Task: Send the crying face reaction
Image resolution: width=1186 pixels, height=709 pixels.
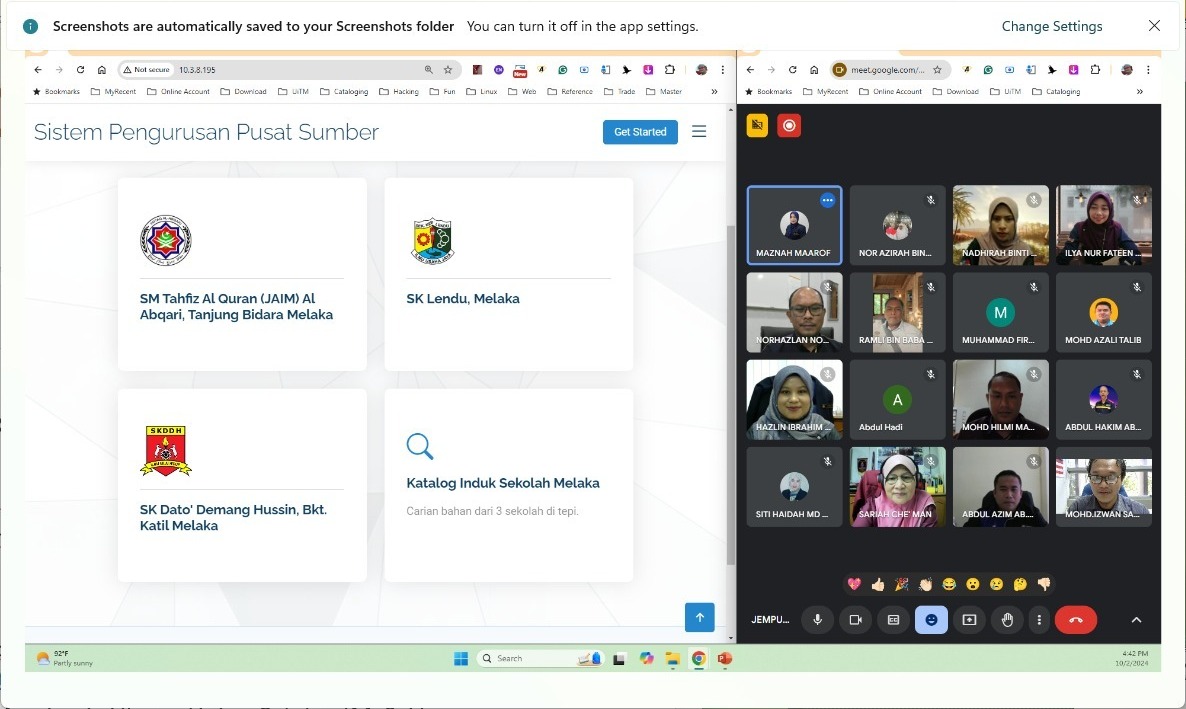Action: pos(996,584)
